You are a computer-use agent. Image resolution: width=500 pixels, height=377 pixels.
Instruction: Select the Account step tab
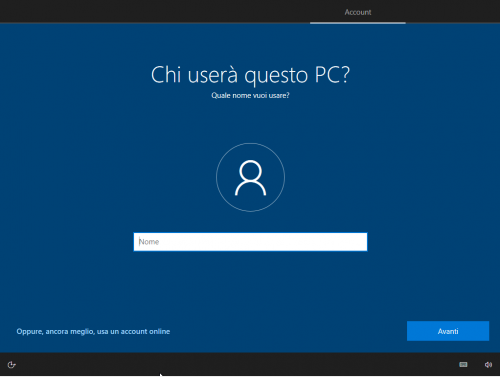(x=358, y=12)
